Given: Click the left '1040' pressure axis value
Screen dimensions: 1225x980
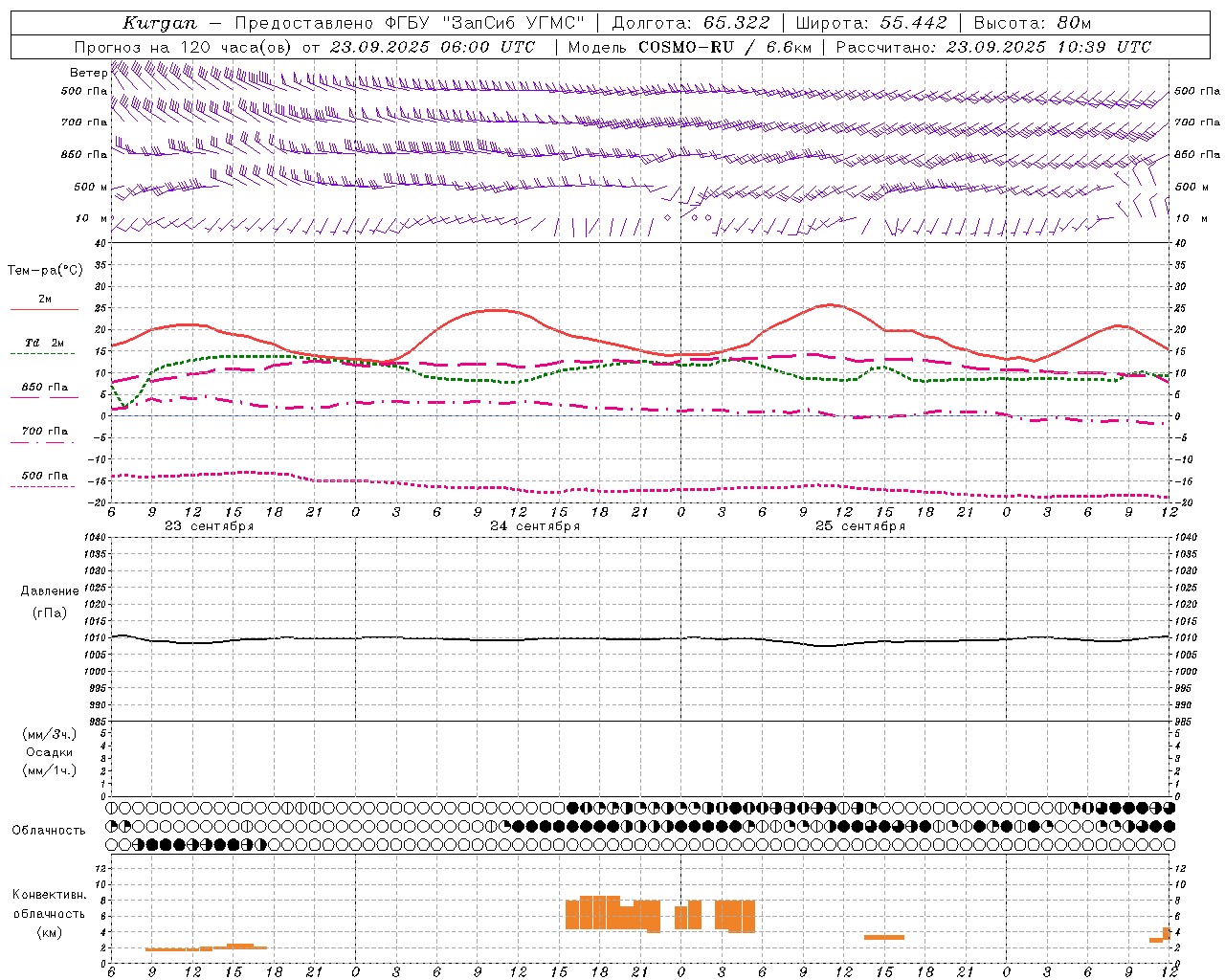Looking at the screenshot, I should coord(93,537).
